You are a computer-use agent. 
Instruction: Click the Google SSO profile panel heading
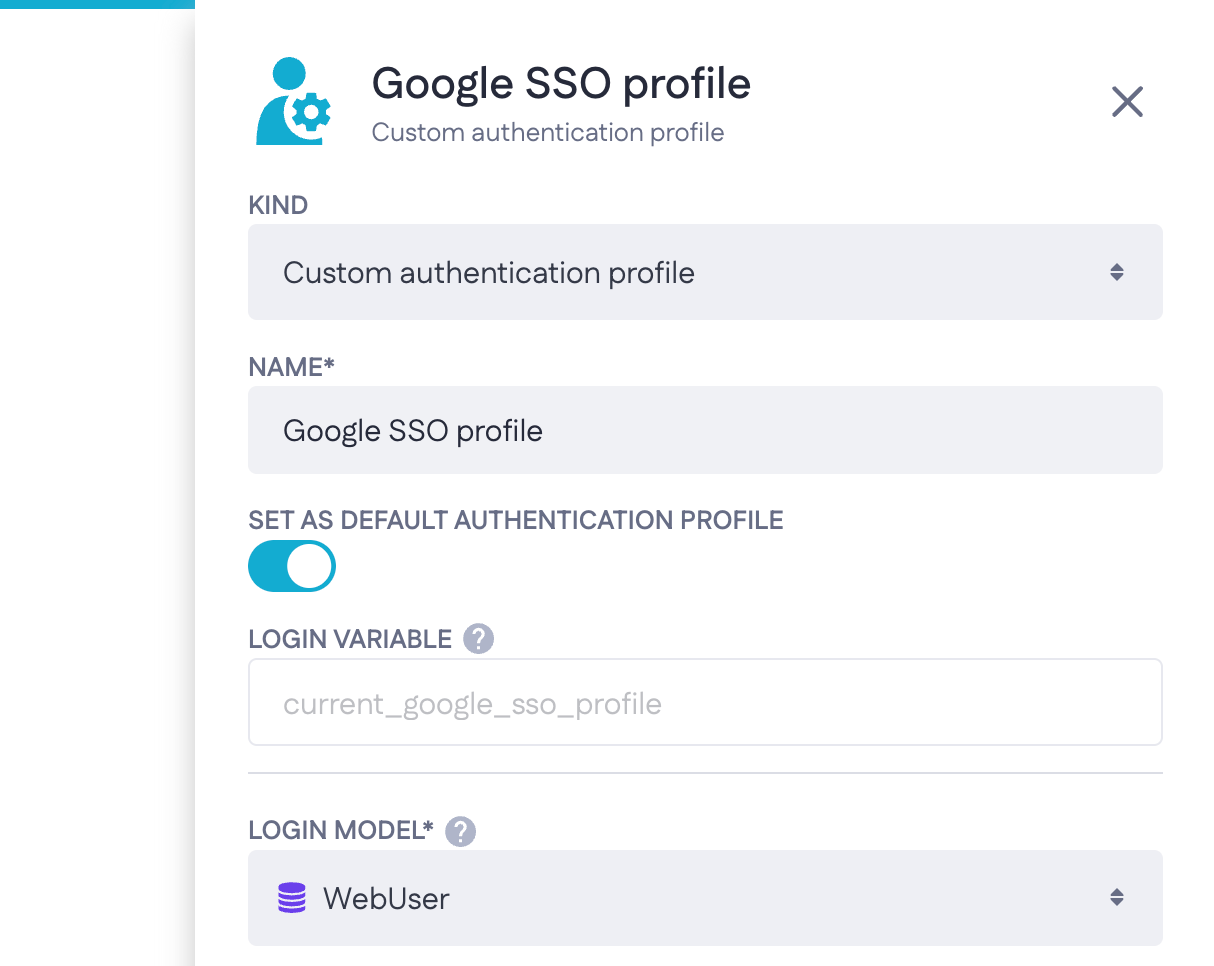[x=561, y=84]
